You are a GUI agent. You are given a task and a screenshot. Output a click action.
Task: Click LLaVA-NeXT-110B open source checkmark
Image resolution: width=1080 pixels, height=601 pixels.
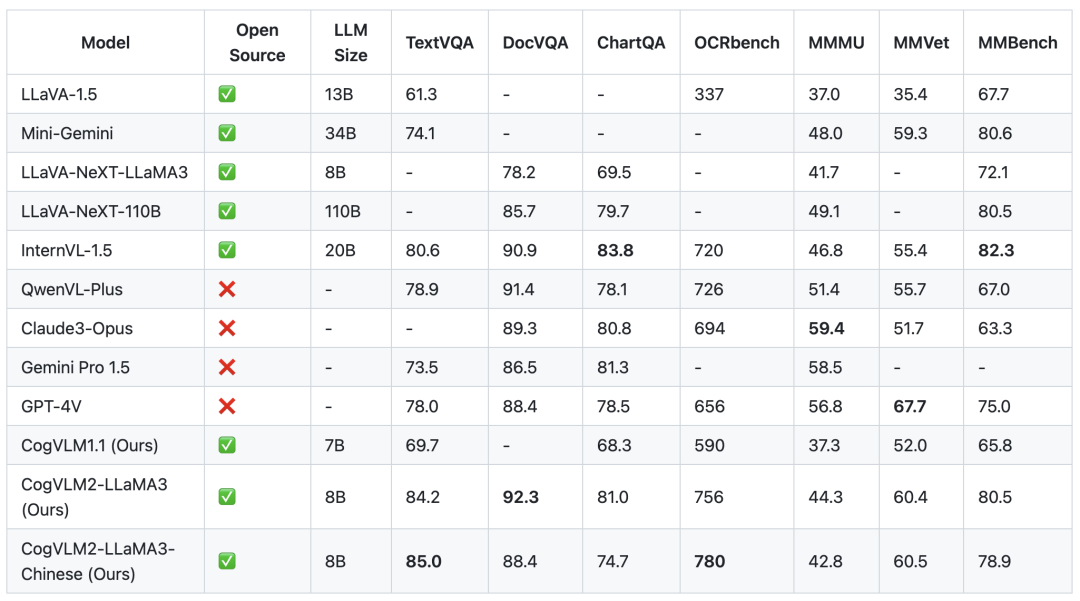(227, 211)
